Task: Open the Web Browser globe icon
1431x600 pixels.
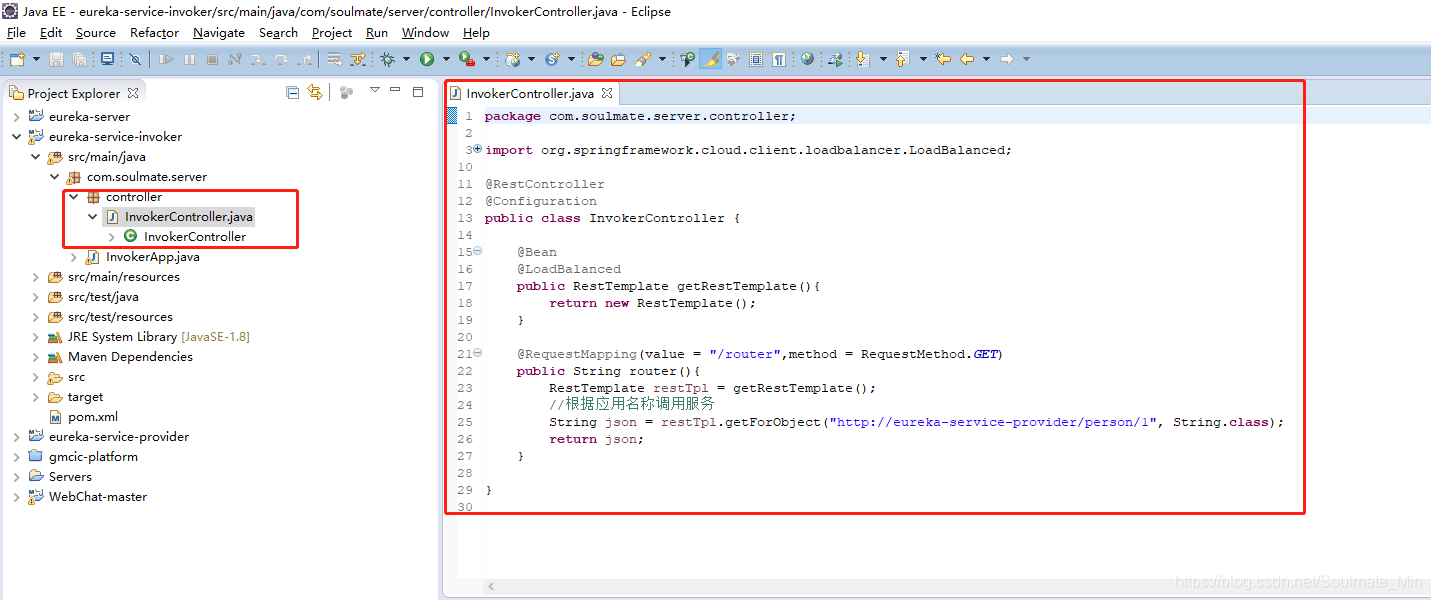Action: 808,59
